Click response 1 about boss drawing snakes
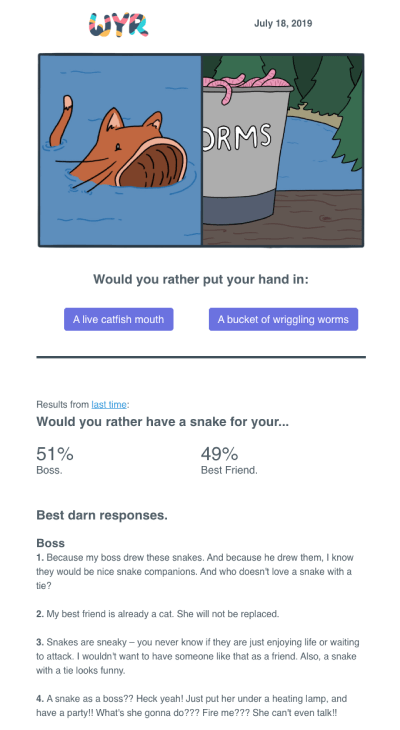 coord(196,572)
